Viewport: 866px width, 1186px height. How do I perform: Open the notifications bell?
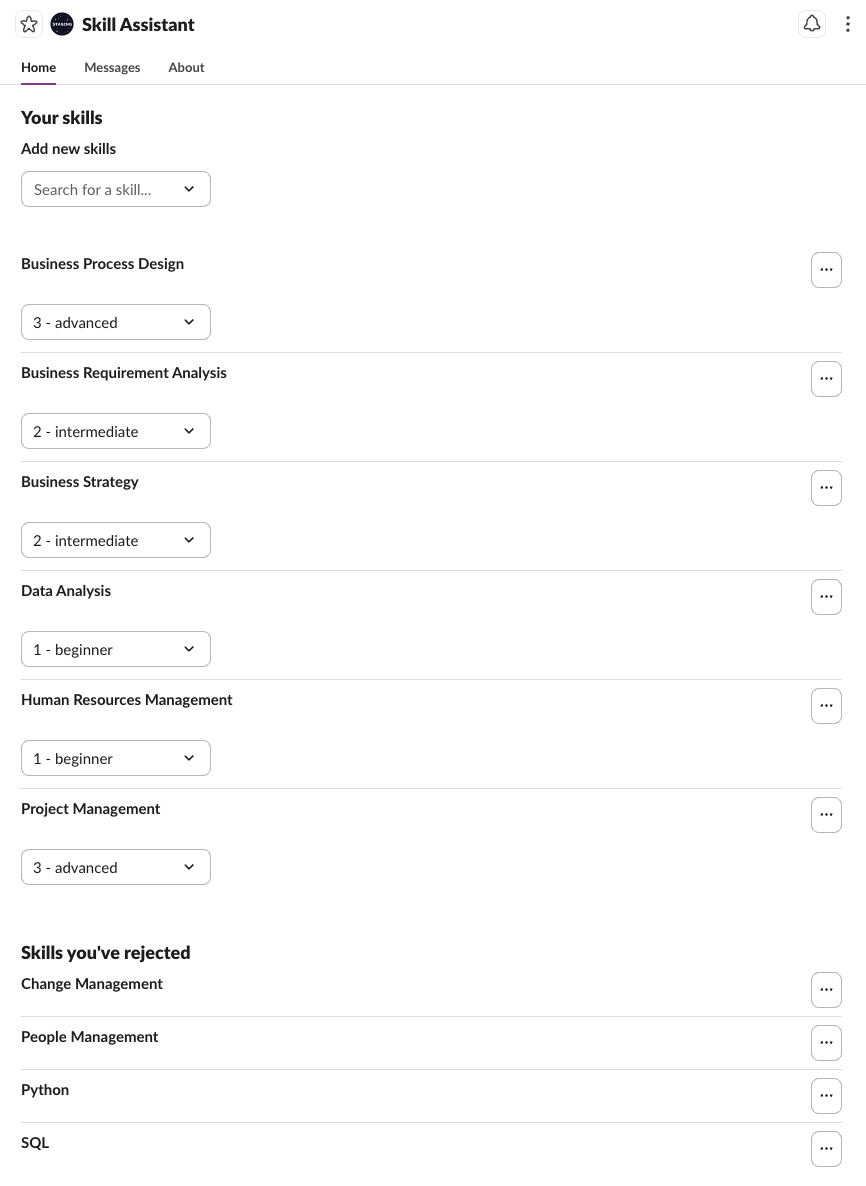(812, 24)
